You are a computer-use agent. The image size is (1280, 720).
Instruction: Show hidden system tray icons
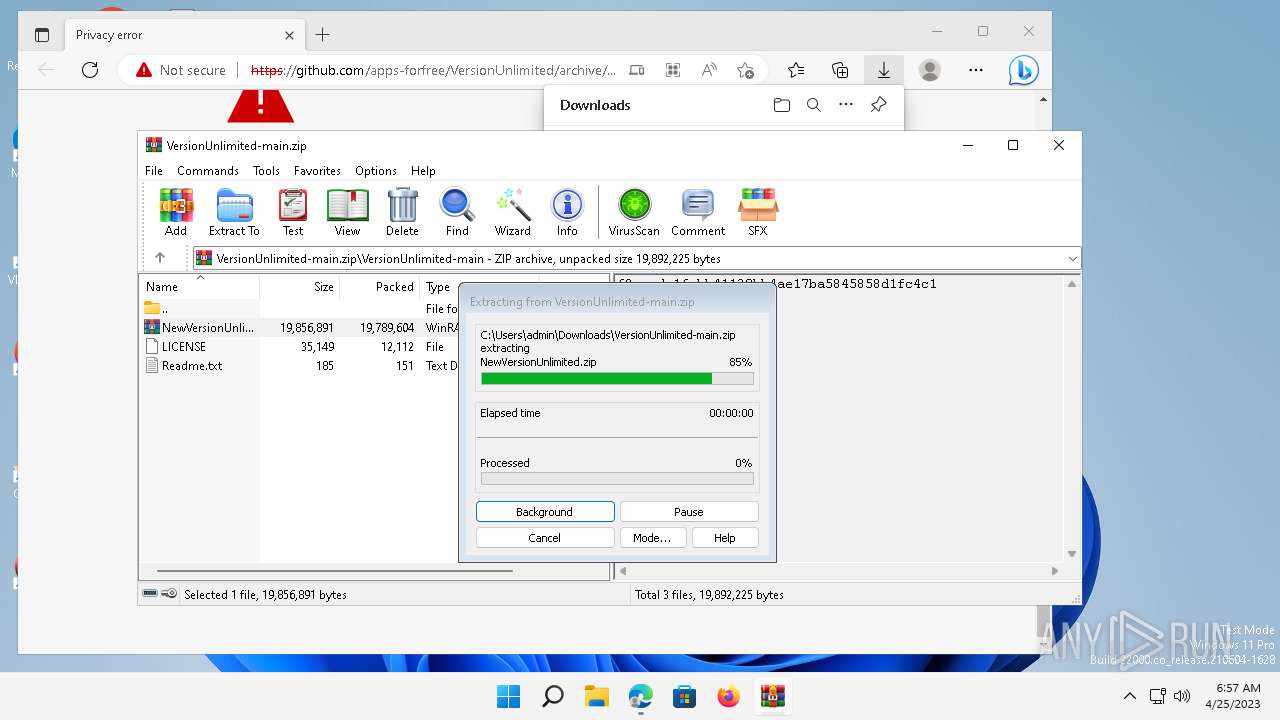pos(1130,696)
